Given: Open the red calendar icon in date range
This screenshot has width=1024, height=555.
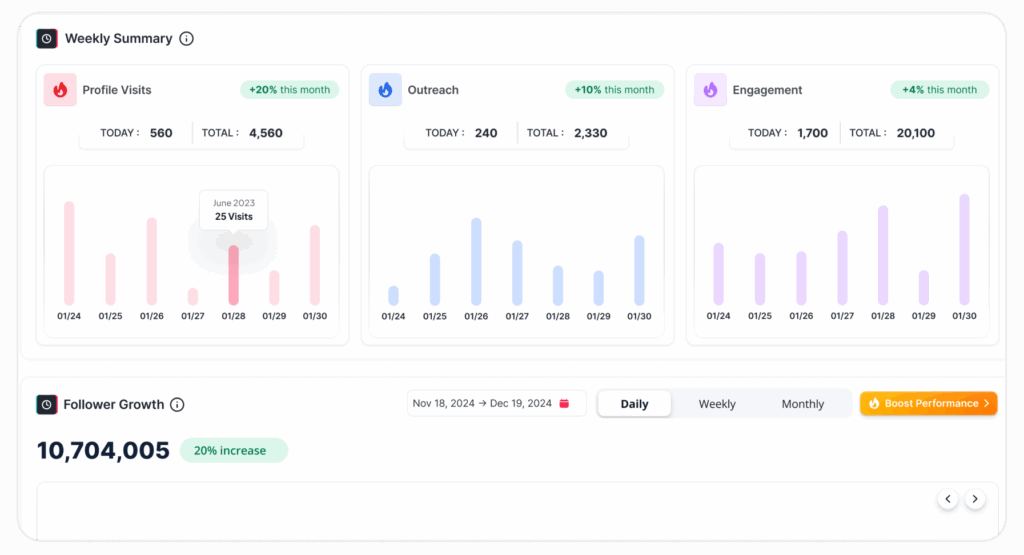Looking at the screenshot, I should 564,404.
